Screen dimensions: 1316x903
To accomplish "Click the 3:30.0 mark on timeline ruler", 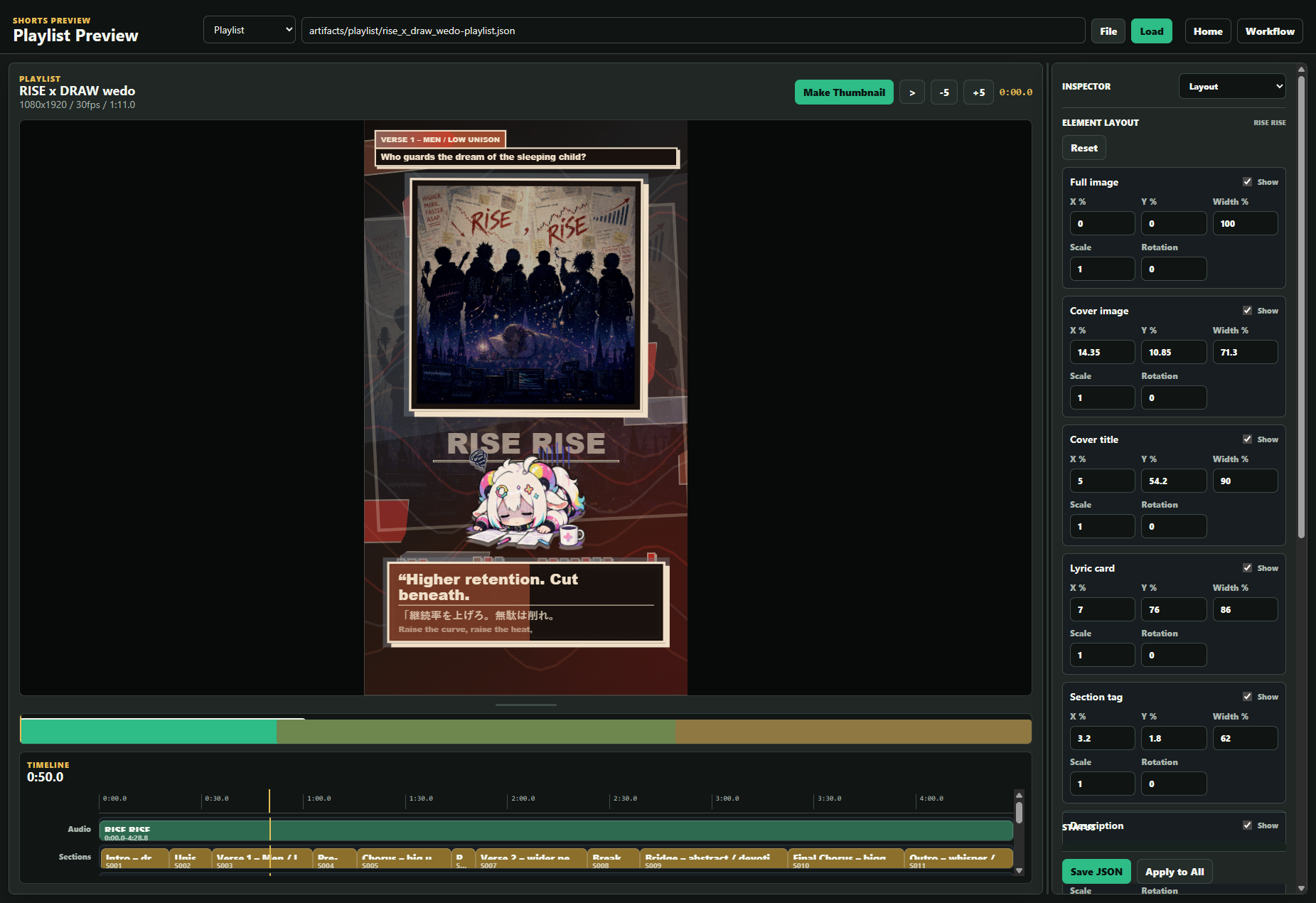I will tap(829, 798).
